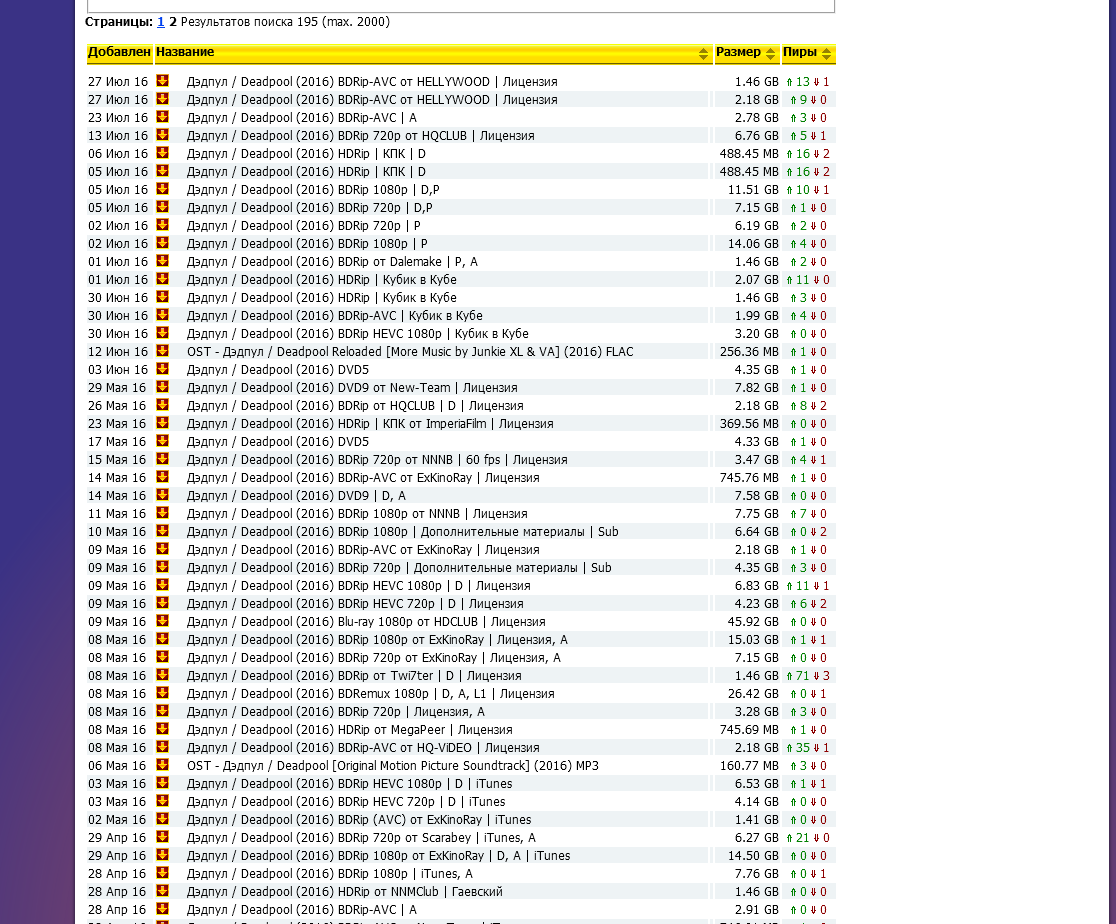This screenshot has width=1116, height=924.
Task: Open BDRip HEVC 1080p | D | iTunes title
Action: [x=349, y=784]
